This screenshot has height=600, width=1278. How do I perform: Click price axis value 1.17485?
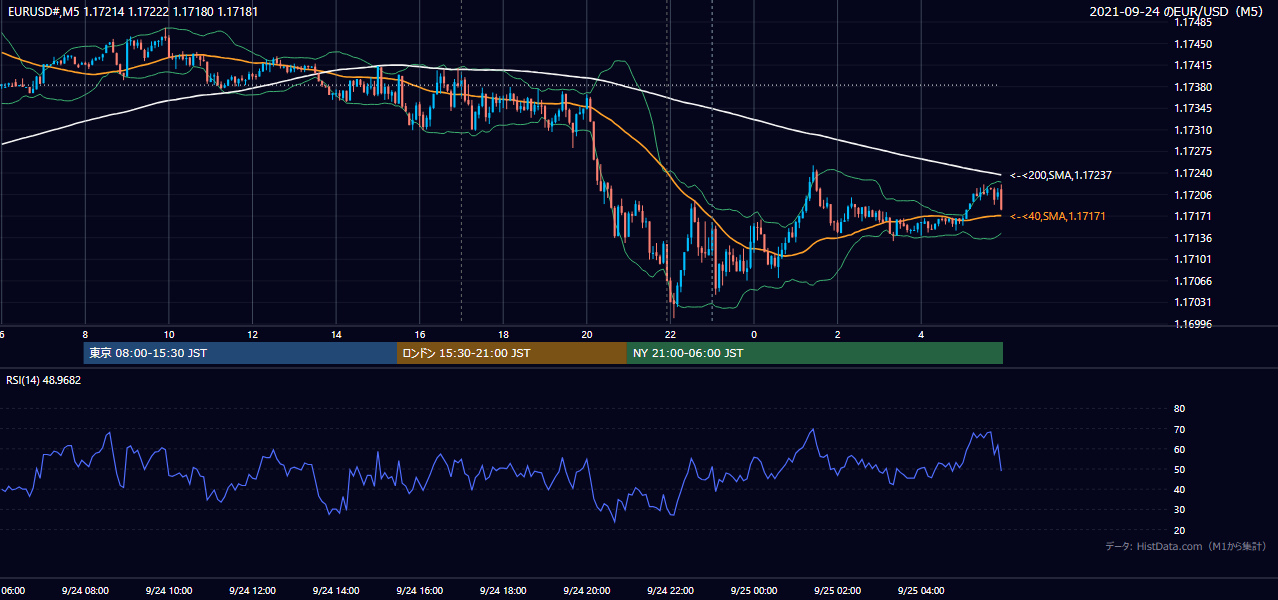[x=1192, y=22]
